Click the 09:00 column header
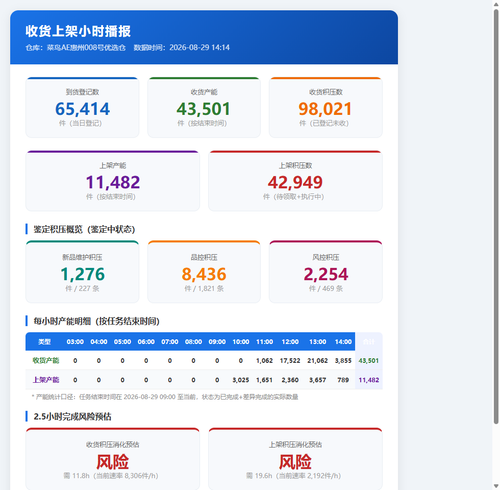 [x=217, y=342]
